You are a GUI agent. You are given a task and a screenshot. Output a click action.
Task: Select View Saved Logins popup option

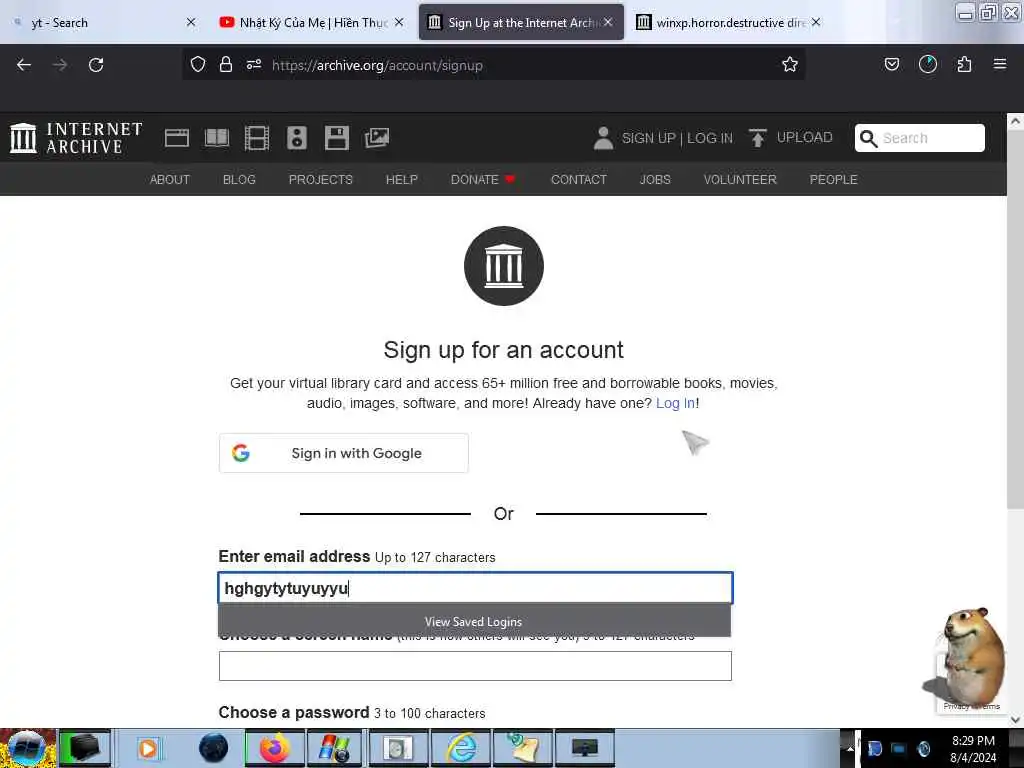point(474,622)
